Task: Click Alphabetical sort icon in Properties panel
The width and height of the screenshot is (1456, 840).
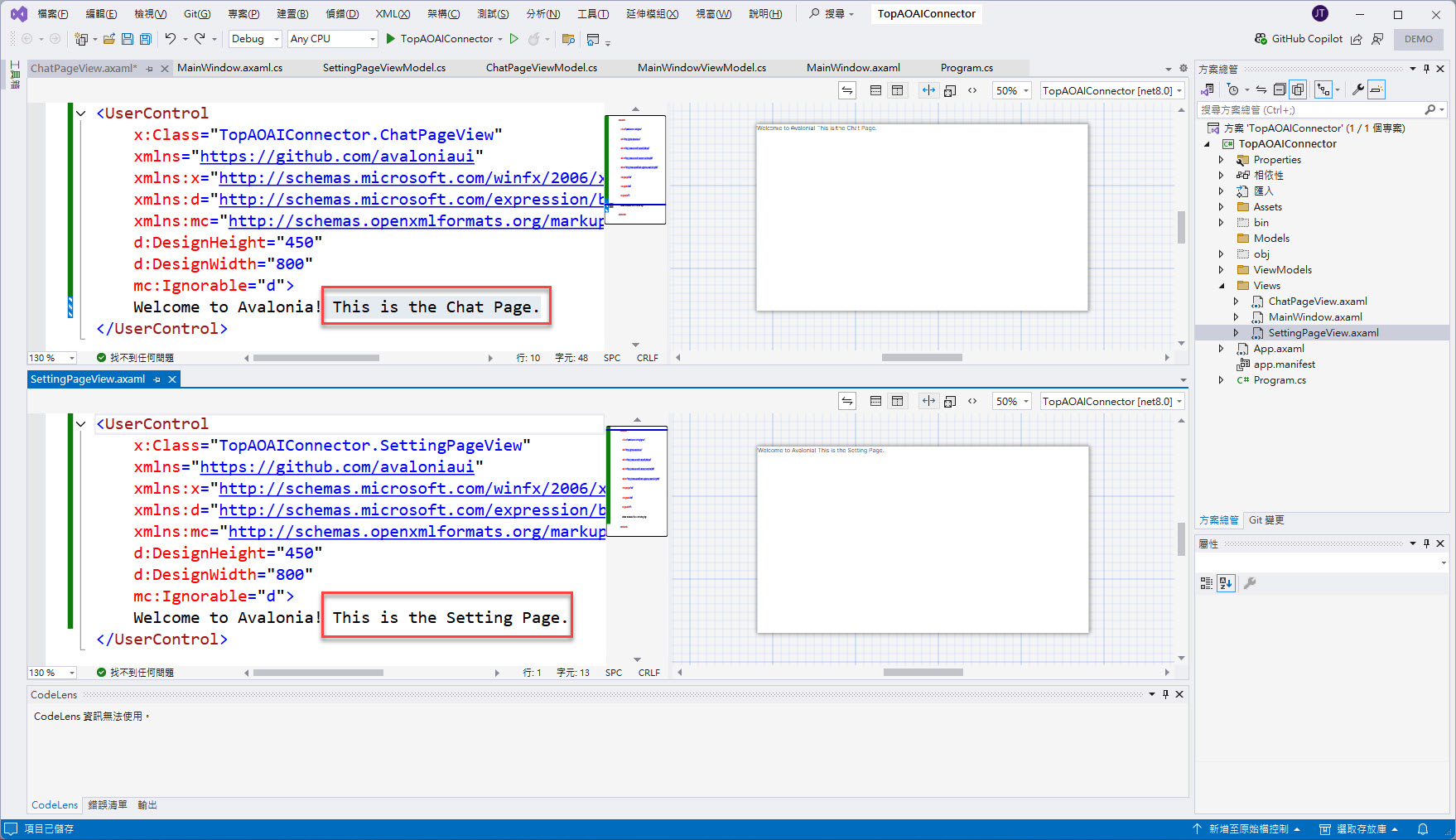Action: tap(1227, 583)
